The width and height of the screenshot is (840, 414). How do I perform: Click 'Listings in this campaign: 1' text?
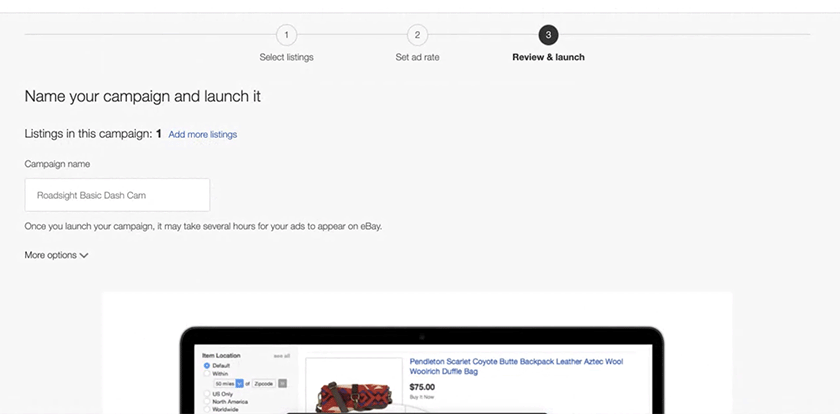93,134
